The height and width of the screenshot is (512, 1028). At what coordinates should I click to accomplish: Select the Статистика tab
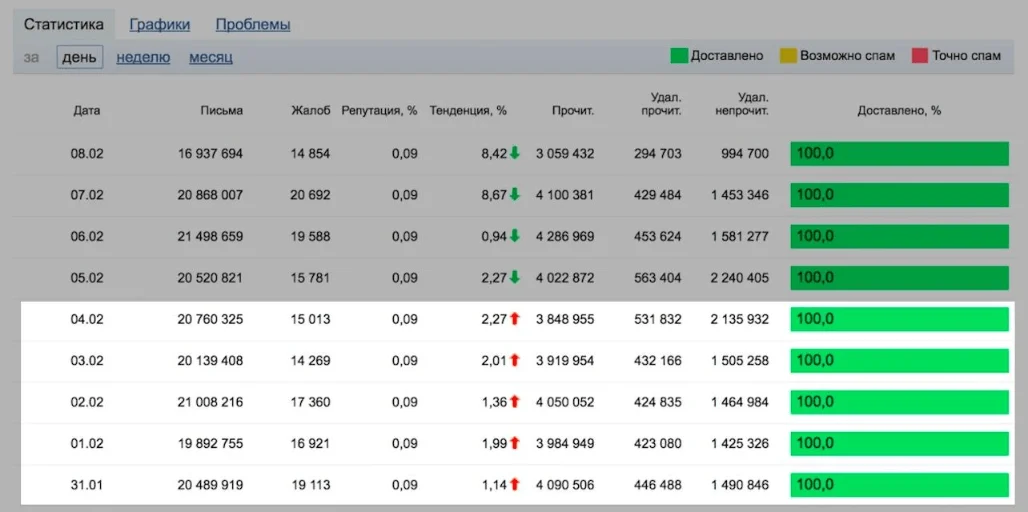pyautogui.click(x=64, y=24)
